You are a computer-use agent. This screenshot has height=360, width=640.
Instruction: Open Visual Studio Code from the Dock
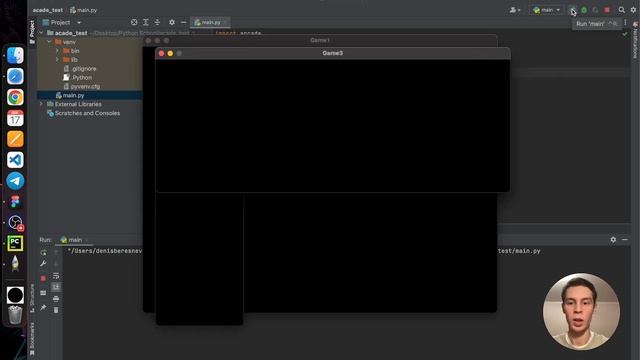pyautogui.click(x=15, y=160)
